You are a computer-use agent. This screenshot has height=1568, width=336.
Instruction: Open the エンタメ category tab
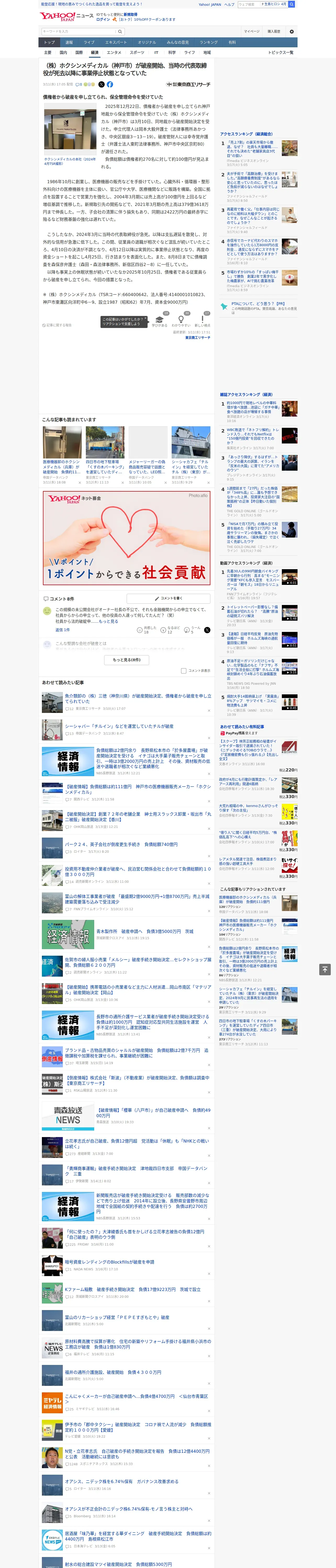point(114,52)
